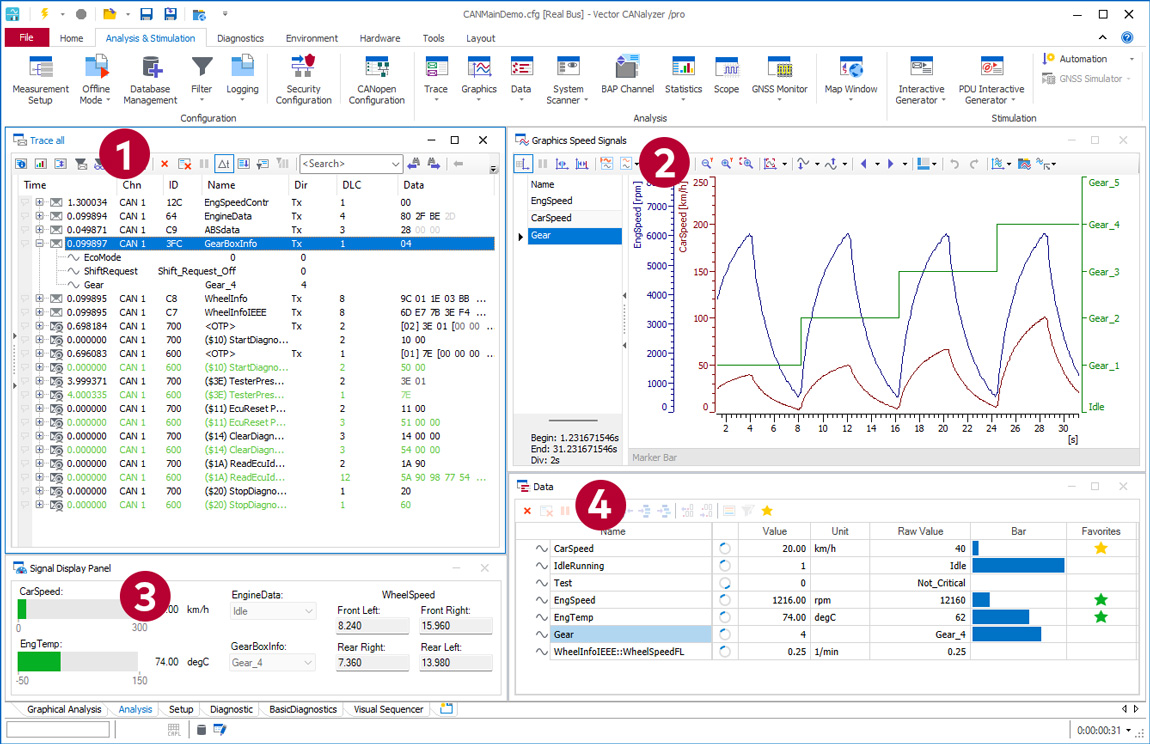Toggle the pause button in Trace toolbar
Image resolution: width=1150 pixels, height=744 pixels.
(204, 164)
